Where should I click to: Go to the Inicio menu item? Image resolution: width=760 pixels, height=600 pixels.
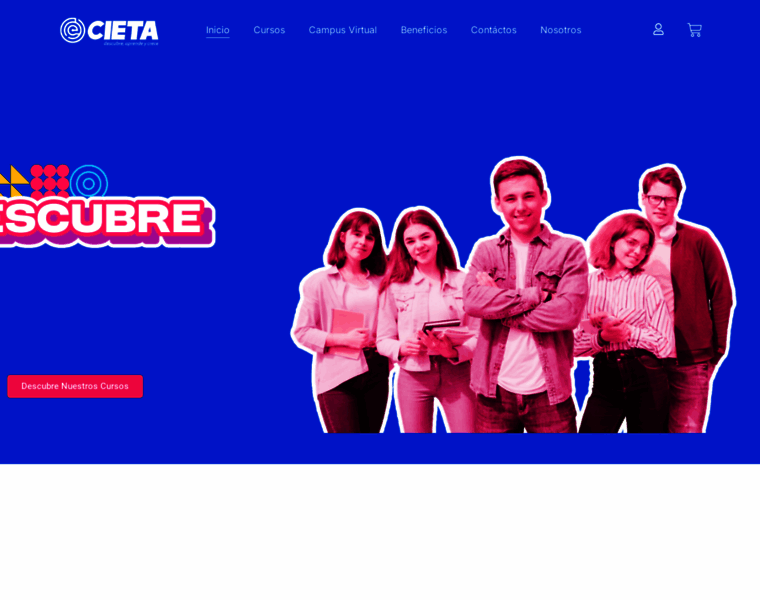(218, 30)
